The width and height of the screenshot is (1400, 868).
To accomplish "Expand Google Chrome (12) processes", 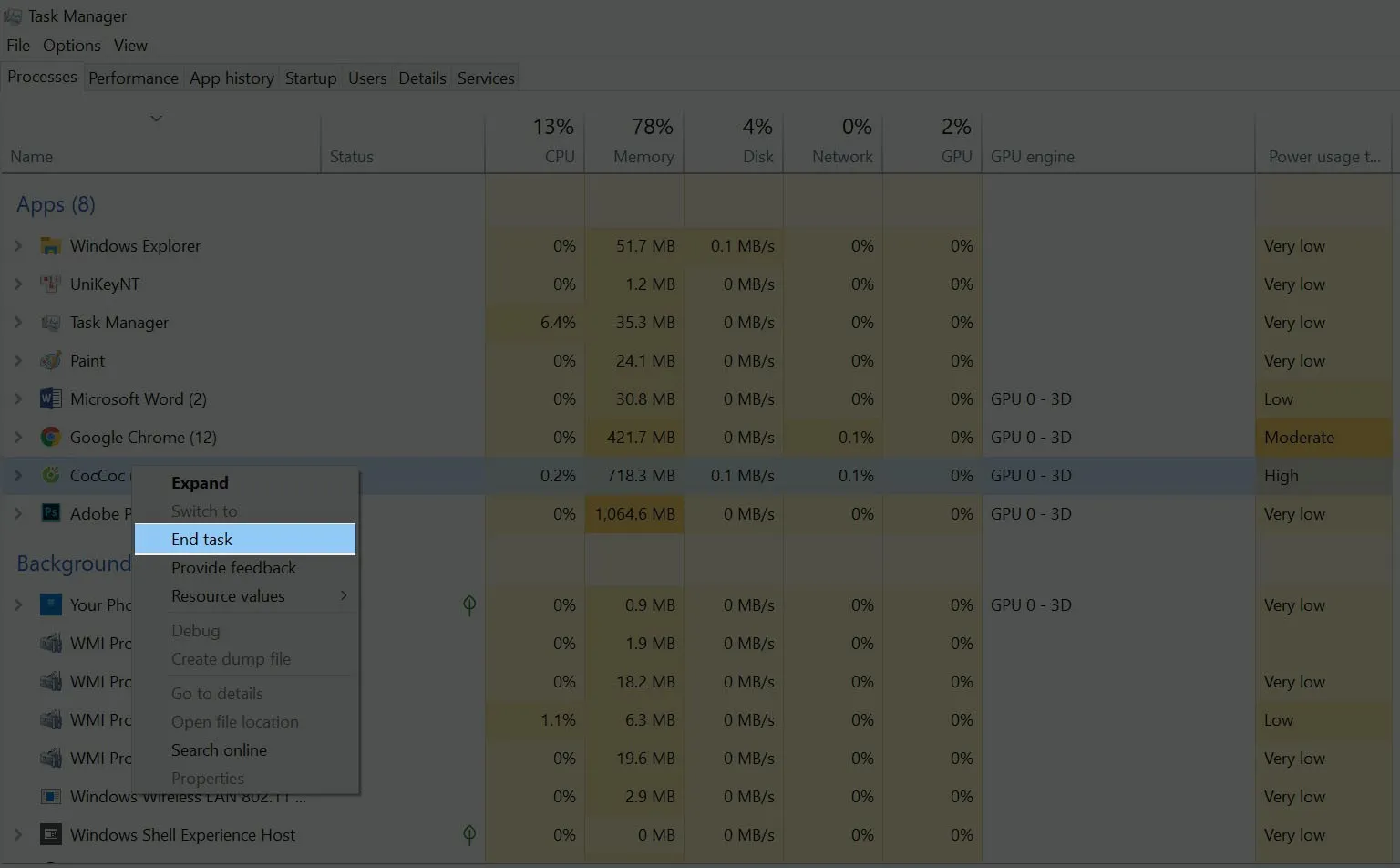I will pos(17,438).
